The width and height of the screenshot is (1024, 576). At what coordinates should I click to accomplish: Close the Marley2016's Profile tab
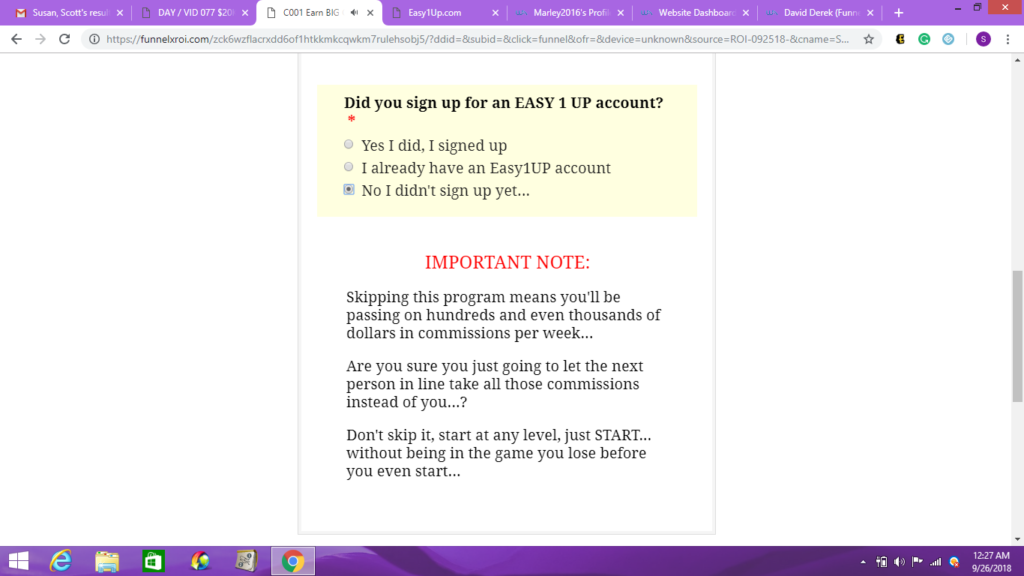tap(620, 12)
